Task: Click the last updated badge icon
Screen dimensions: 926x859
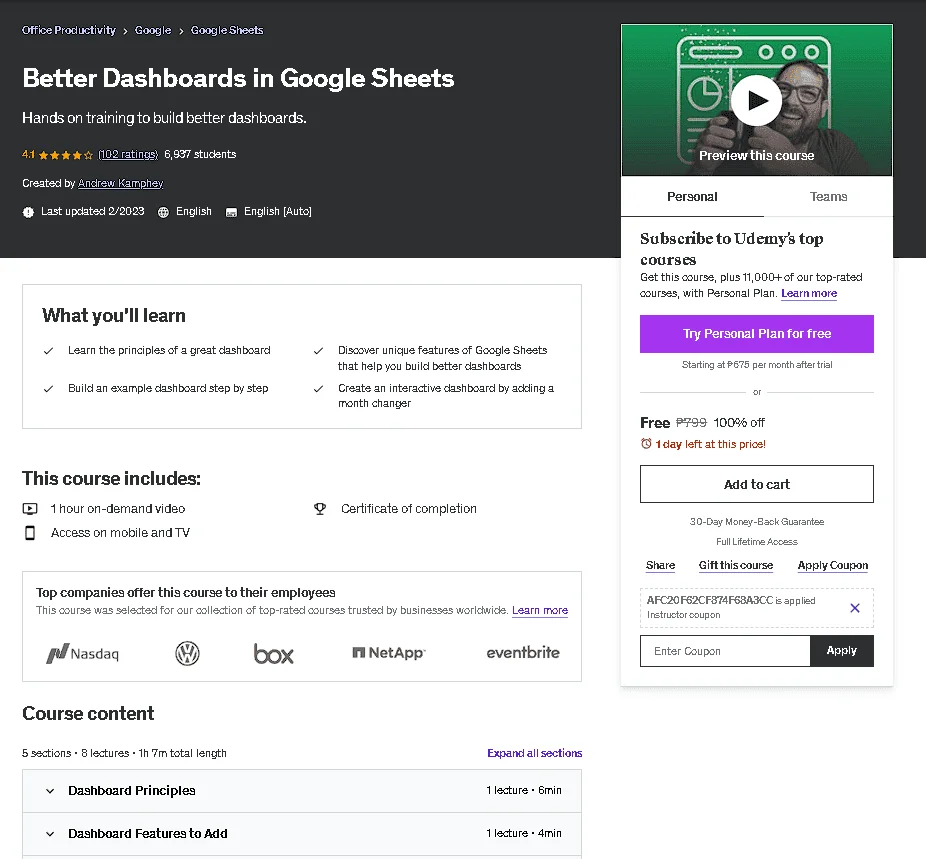Action: tap(28, 212)
